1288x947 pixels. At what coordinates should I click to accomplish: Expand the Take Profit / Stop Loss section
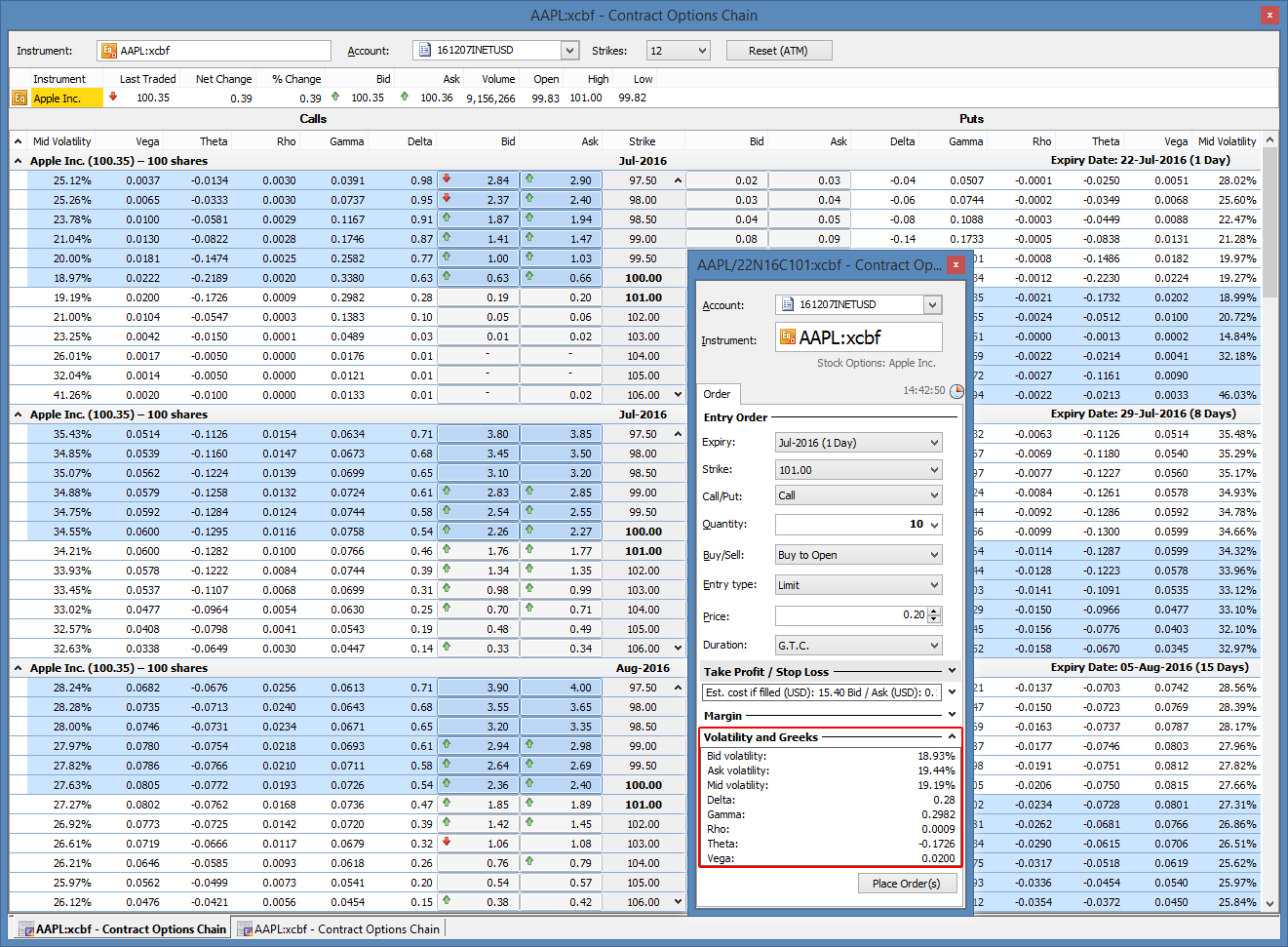tap(952, 671)
